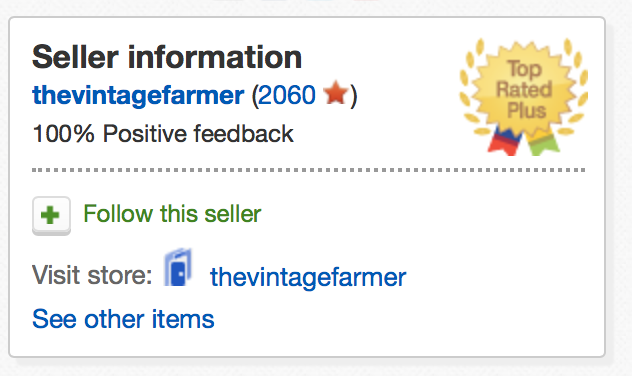Click the Seller information heading
The image size is (632, 376).
point(167,57)
